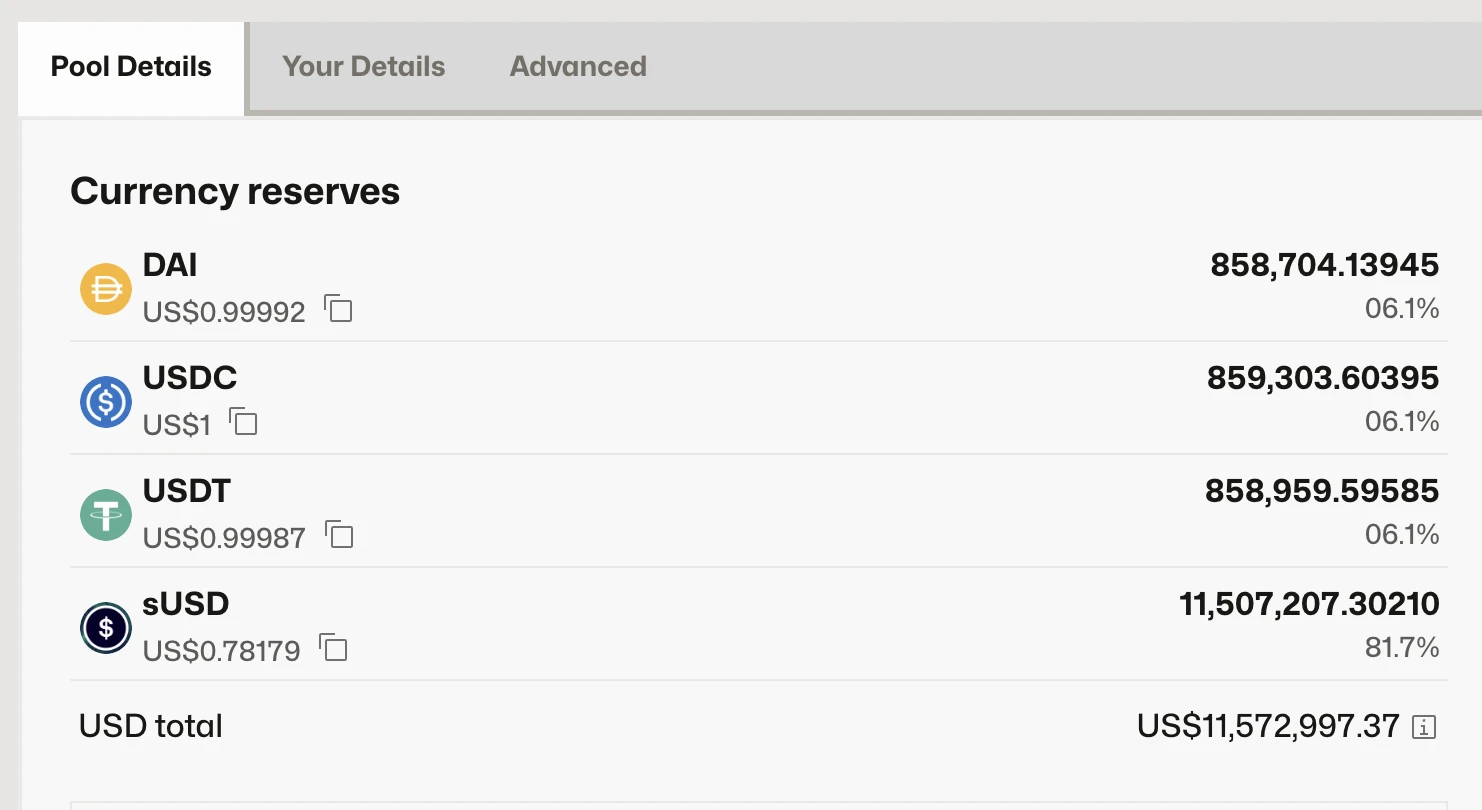
Task: Click the sUSD price US$0.78179
Action: (222, 651)
